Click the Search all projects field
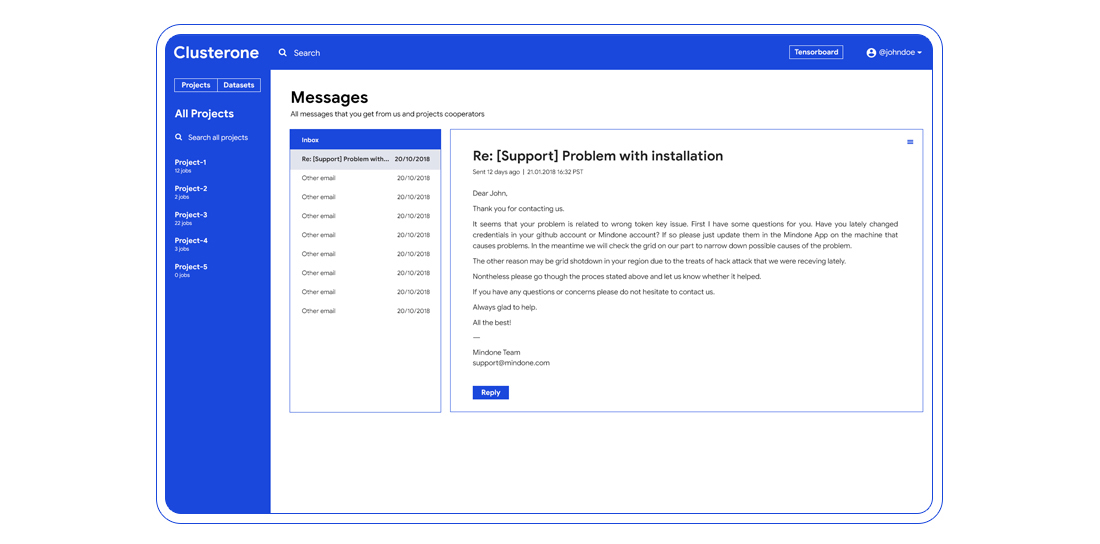 coord(217,138)
